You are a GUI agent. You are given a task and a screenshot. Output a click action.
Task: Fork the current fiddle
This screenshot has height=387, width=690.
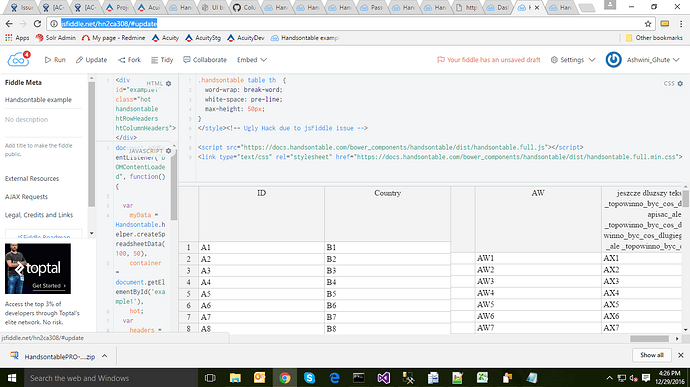click(x=129, y=59)
